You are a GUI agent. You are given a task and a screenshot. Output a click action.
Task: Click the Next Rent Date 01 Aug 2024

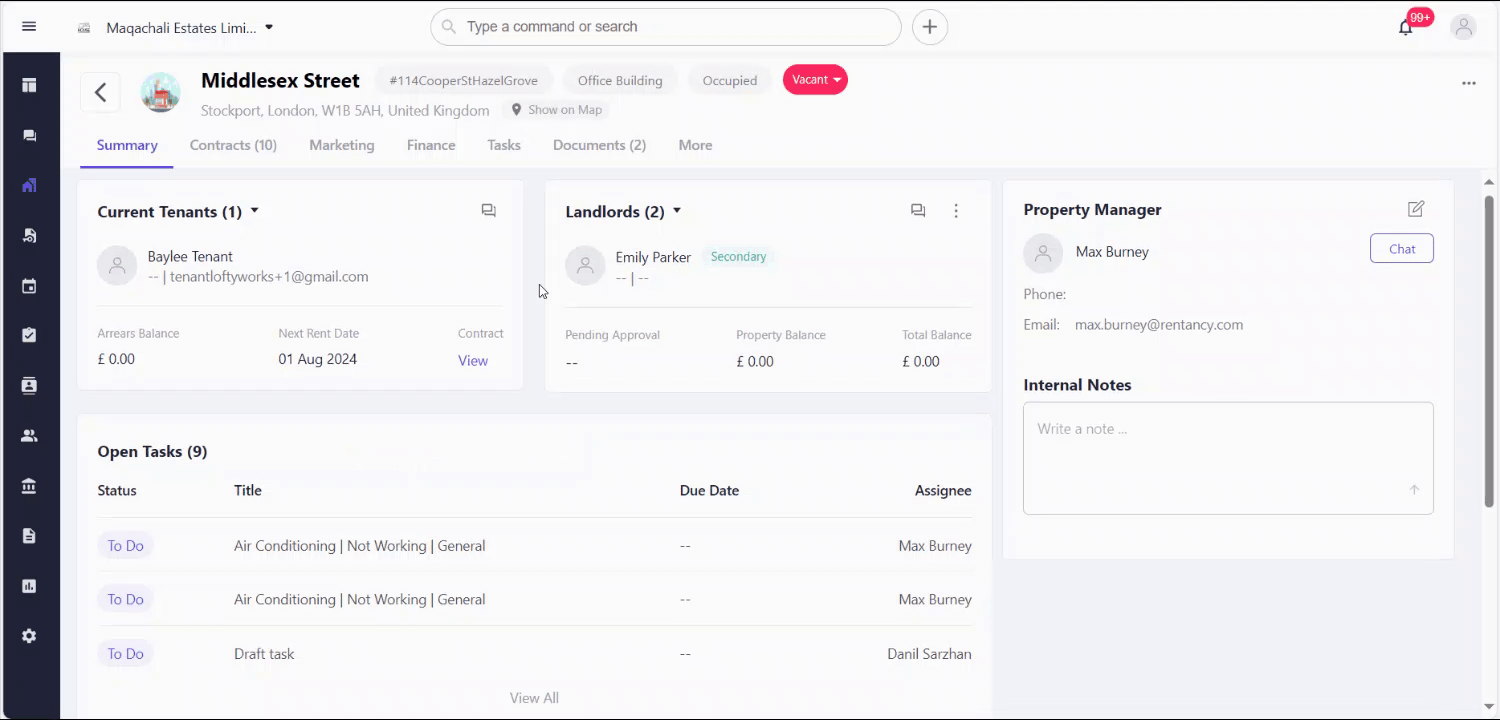(x=318, y=359)
